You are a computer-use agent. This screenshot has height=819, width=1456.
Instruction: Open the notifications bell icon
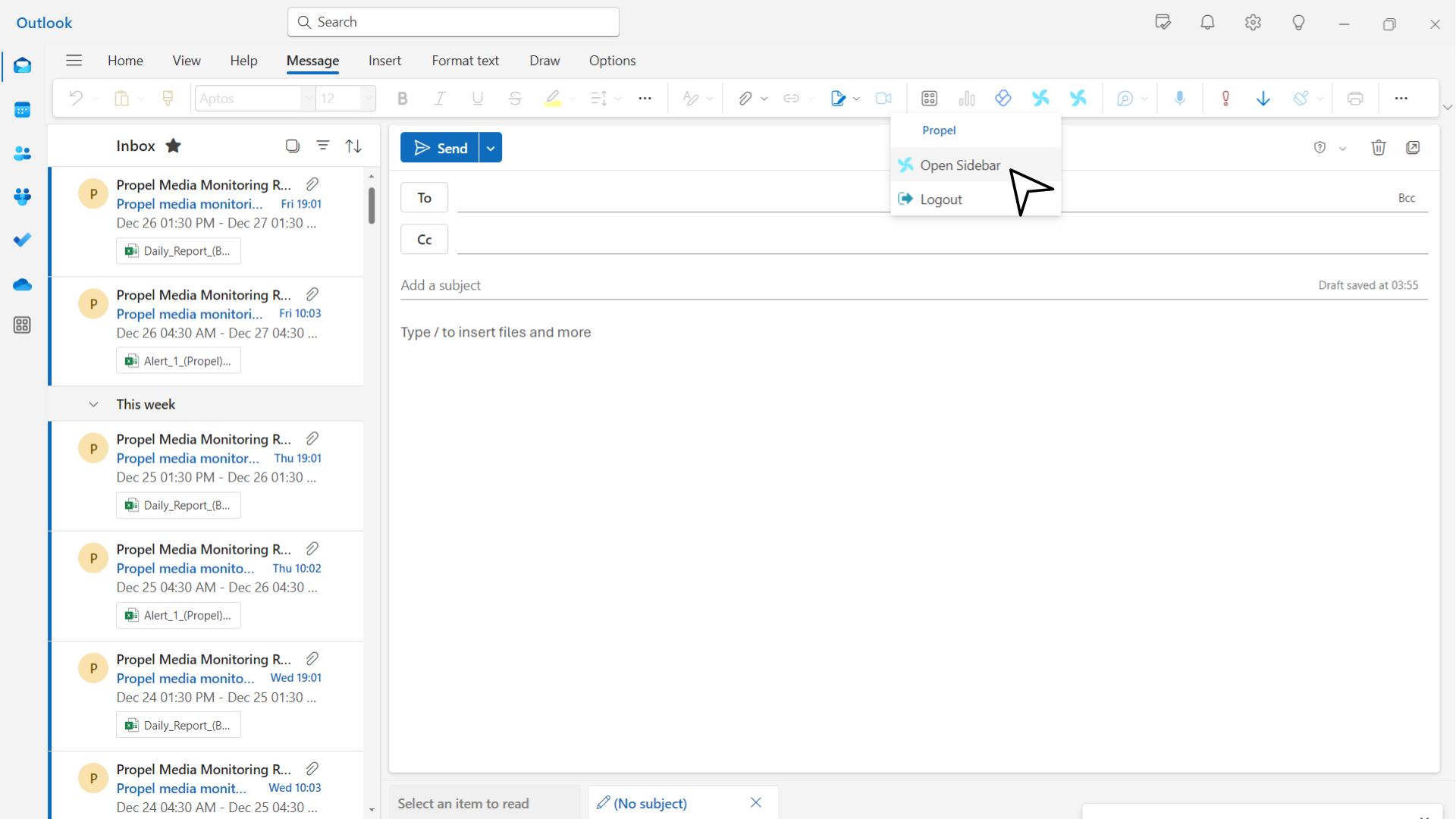coord(1207,23)
